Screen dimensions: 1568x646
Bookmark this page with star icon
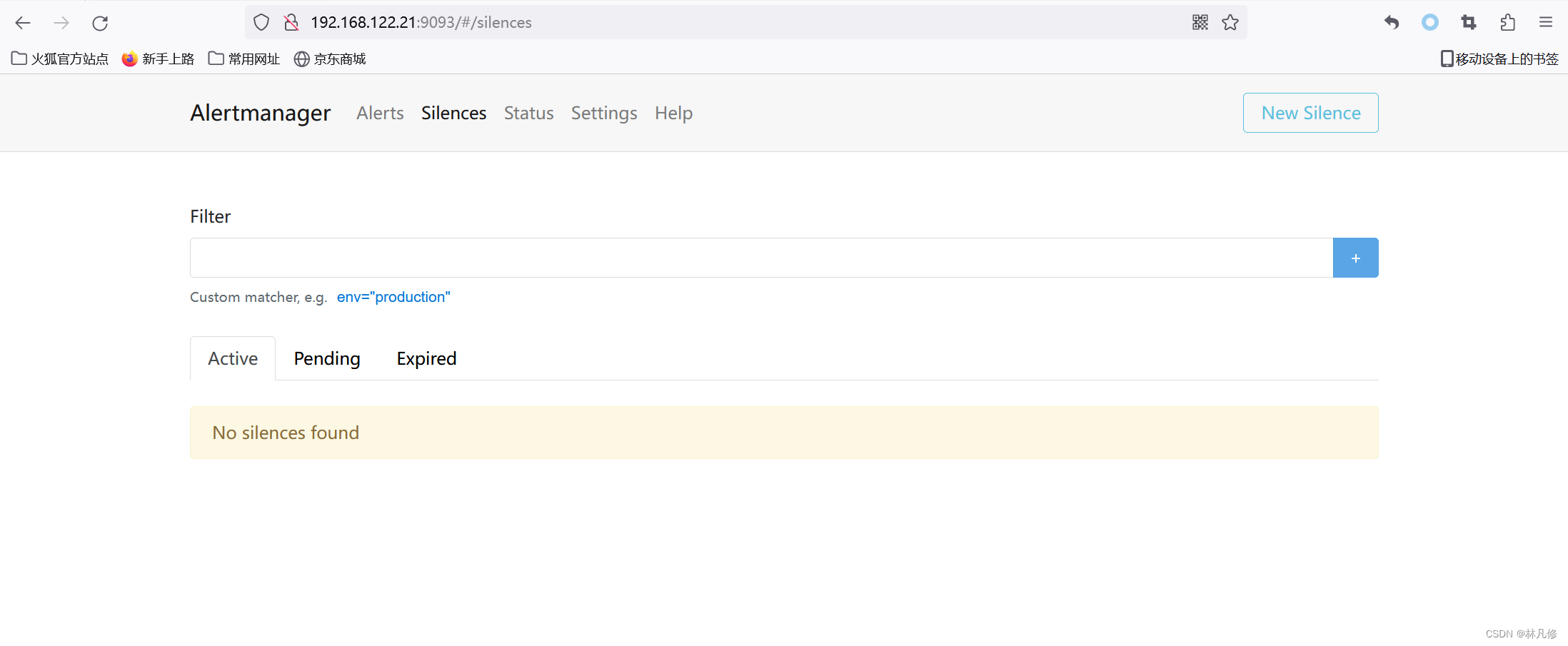pos(1230,22)
